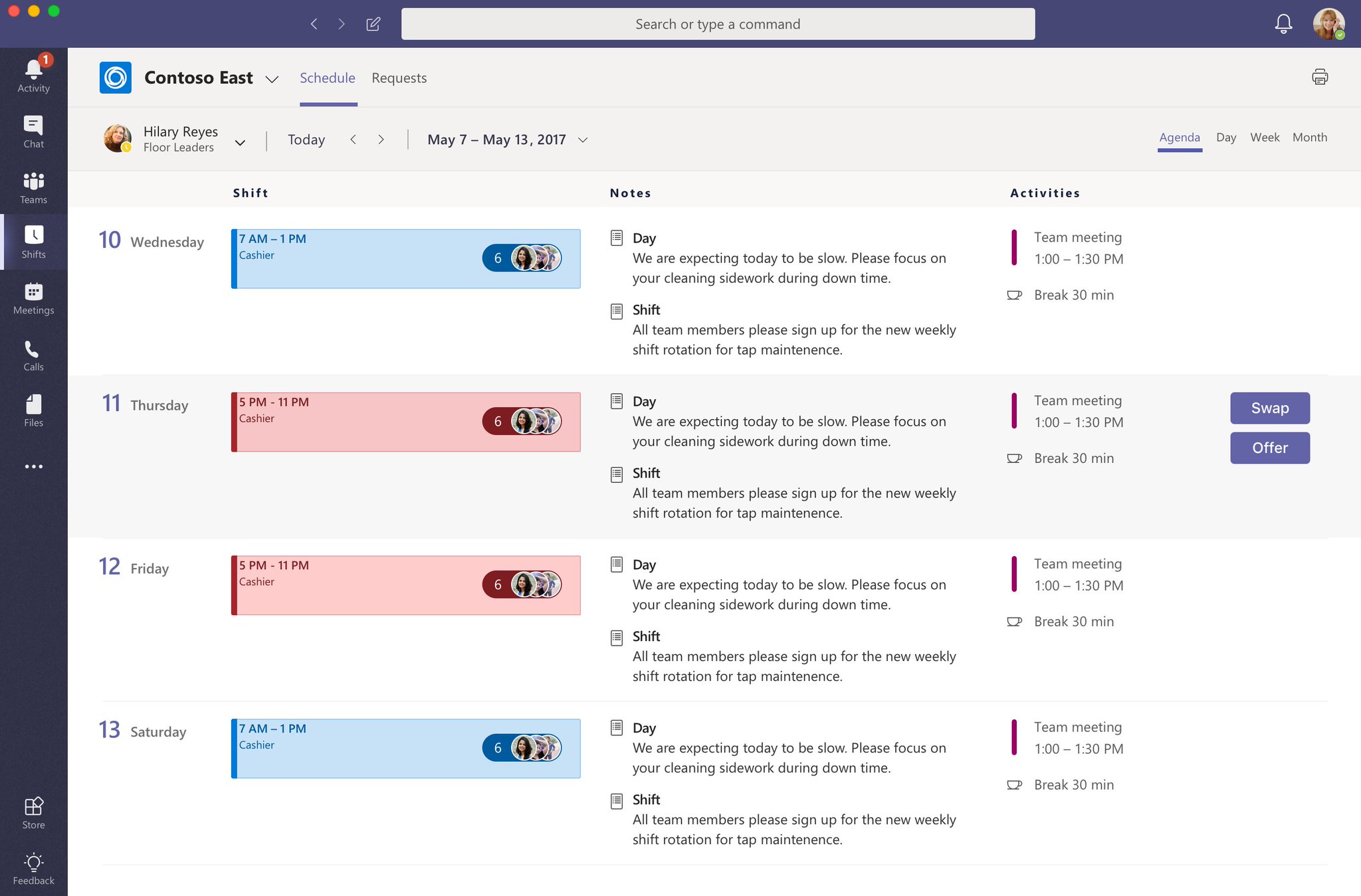
Task: Open the Store in the sidebar
Action: click(33, 814)
